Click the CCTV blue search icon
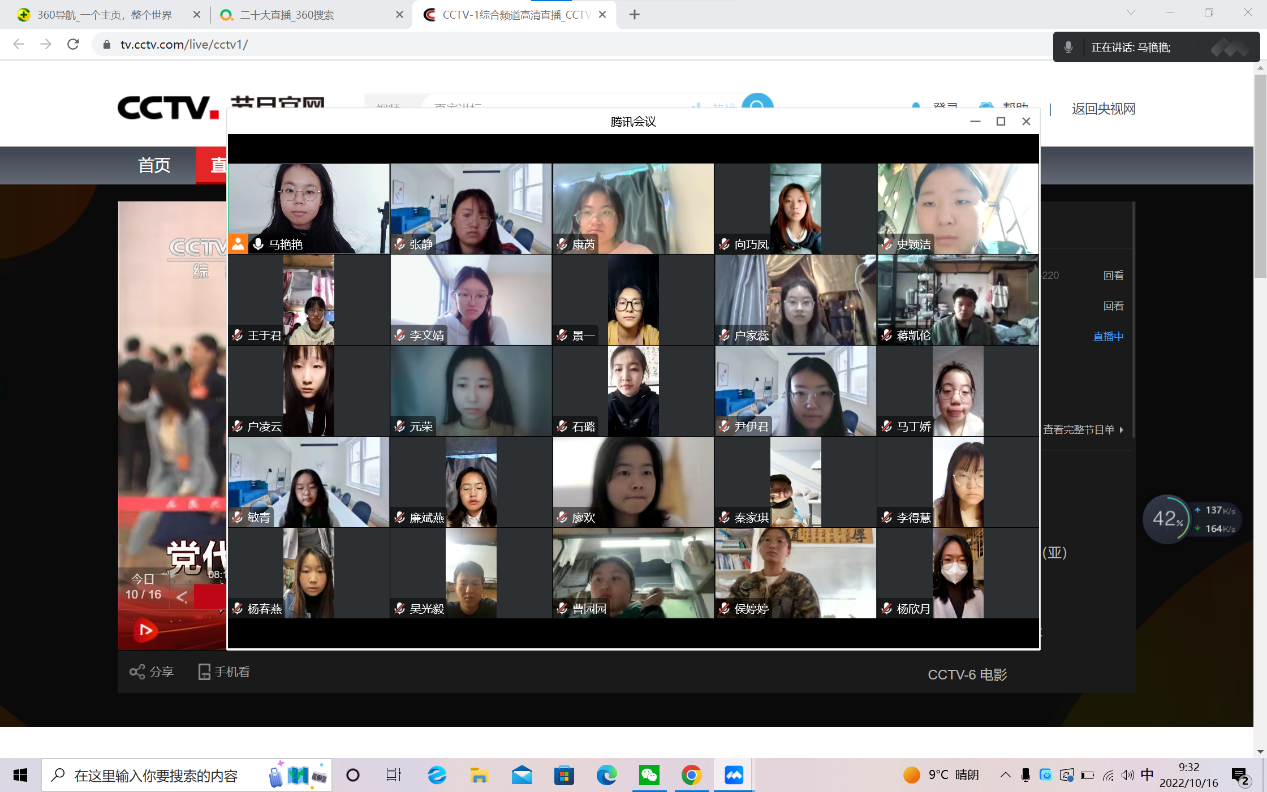This screenshot has width=1267, height=792. (x=757, y=107)
